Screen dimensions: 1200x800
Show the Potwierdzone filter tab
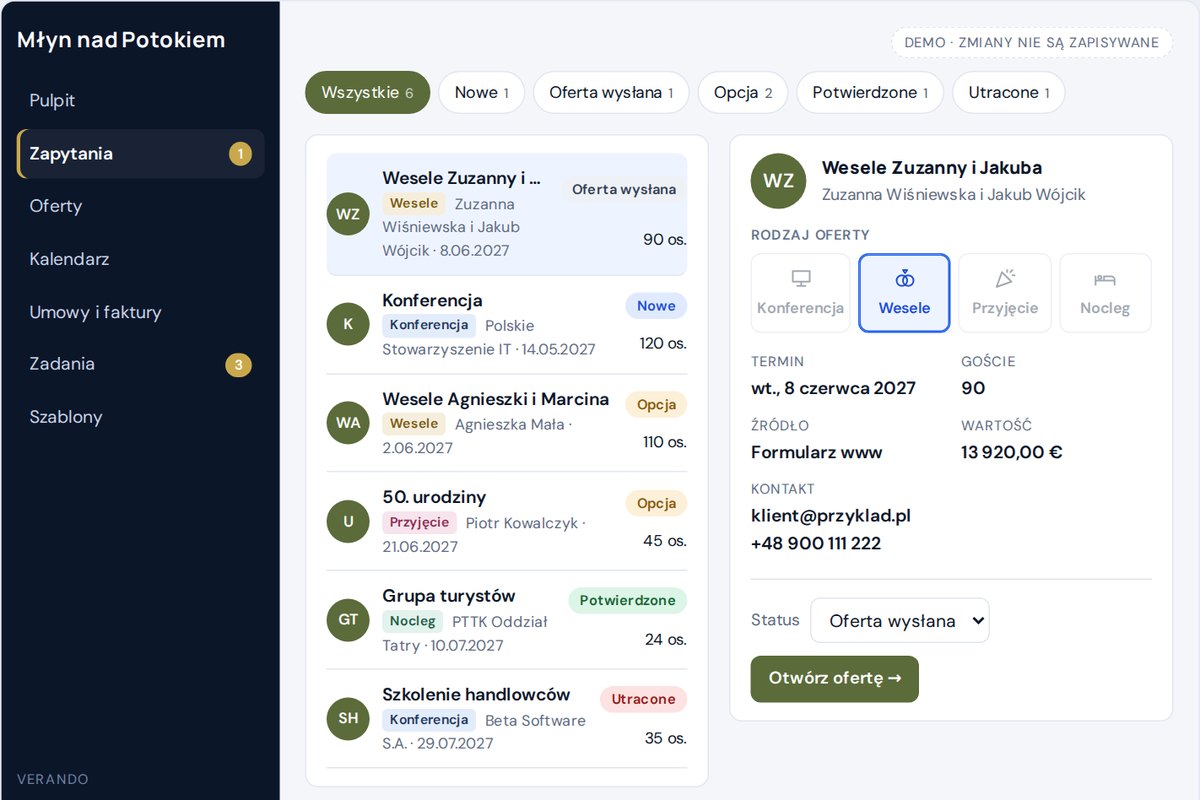click(870, 93)
